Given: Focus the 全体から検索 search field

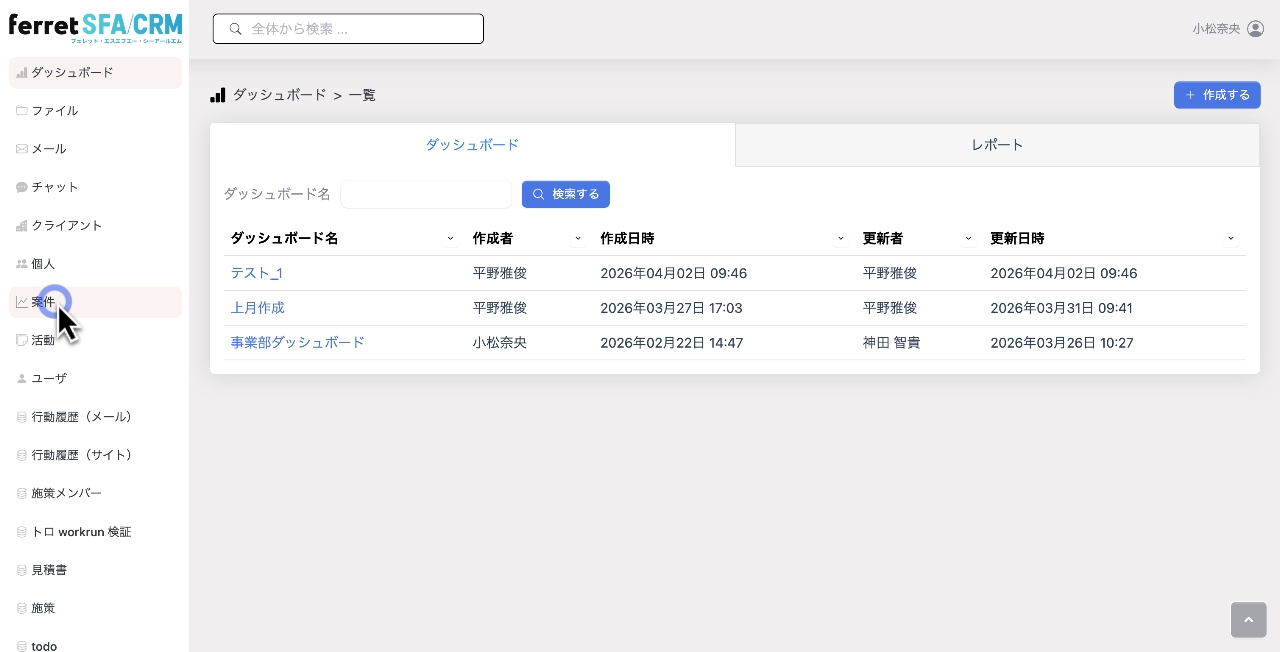Looking at the screenshot, I should tap(348, 29).
